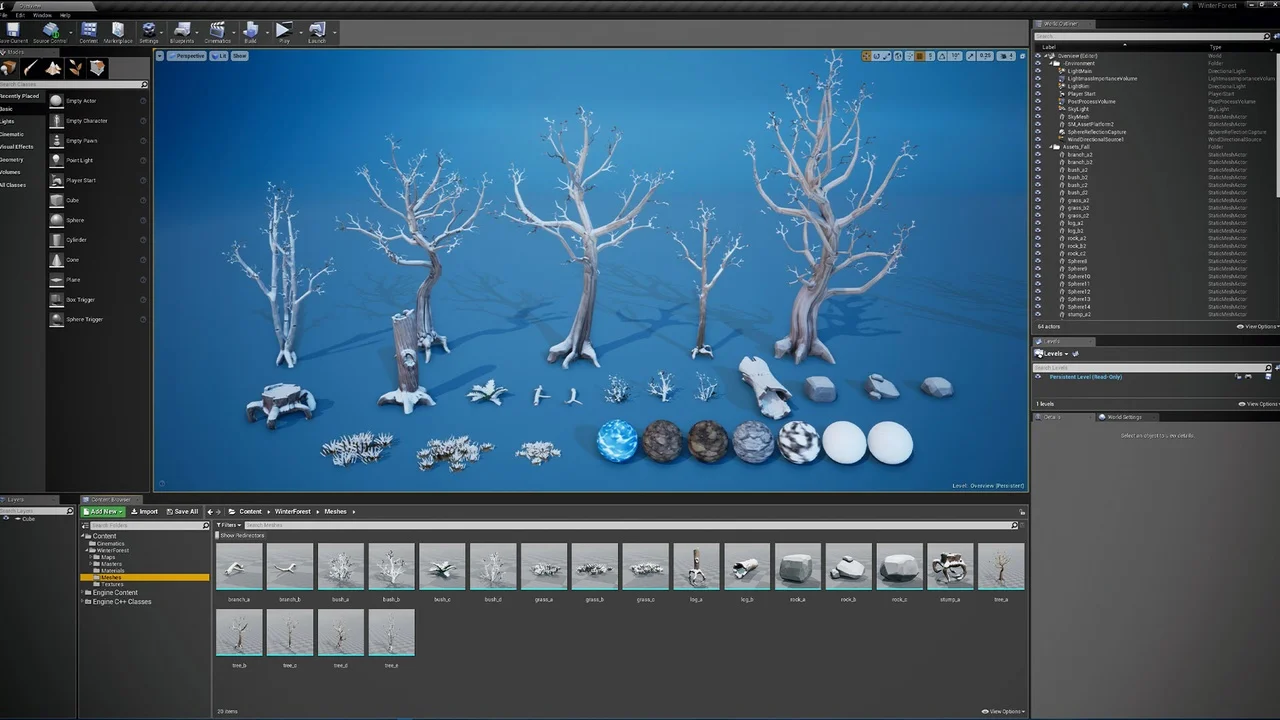Click the Blueprints toolbar icon
Image resolution: width=1280 pixels, height=720 pixels.
click(182, 31)
